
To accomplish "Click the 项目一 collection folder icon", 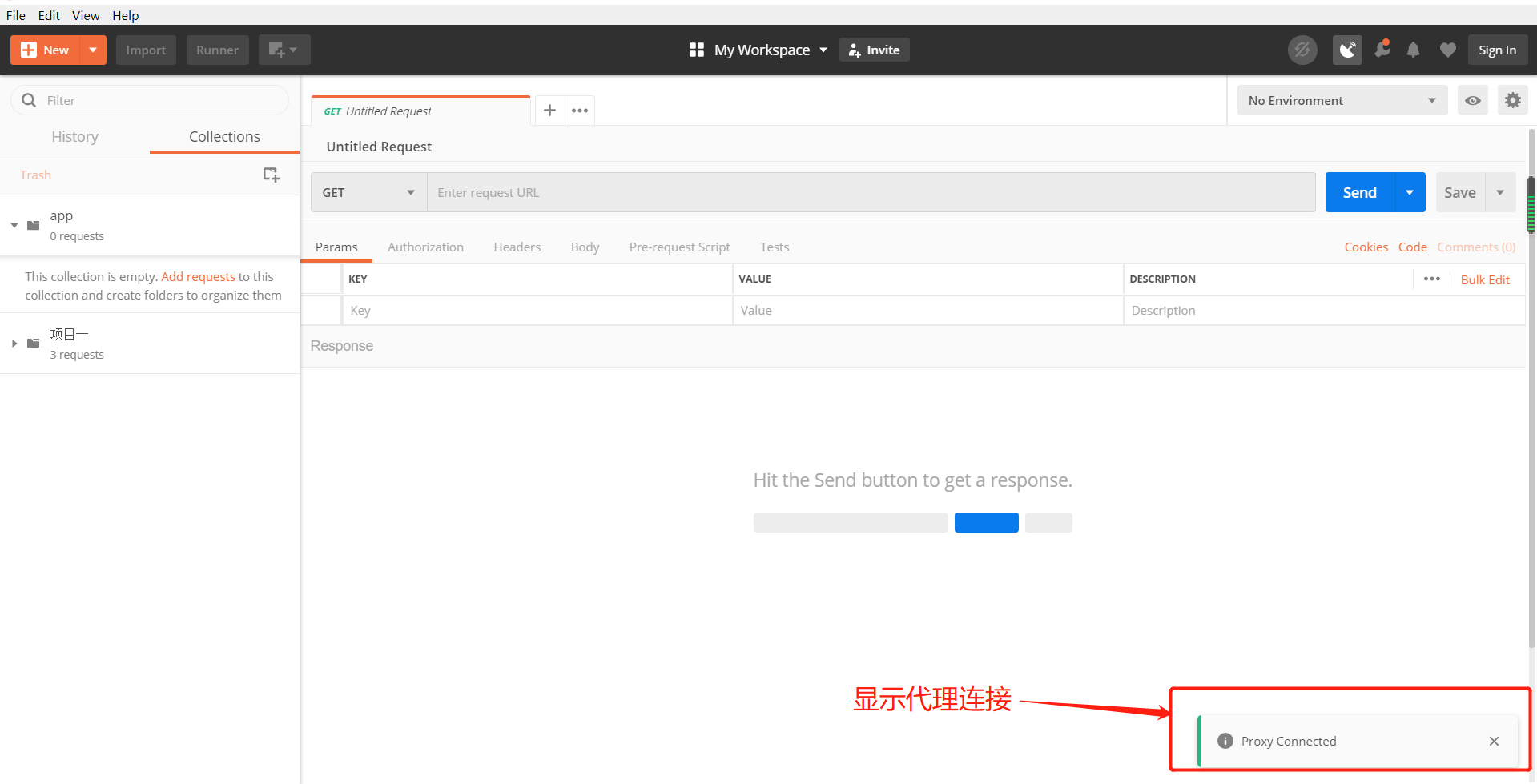I will (34, 344).
